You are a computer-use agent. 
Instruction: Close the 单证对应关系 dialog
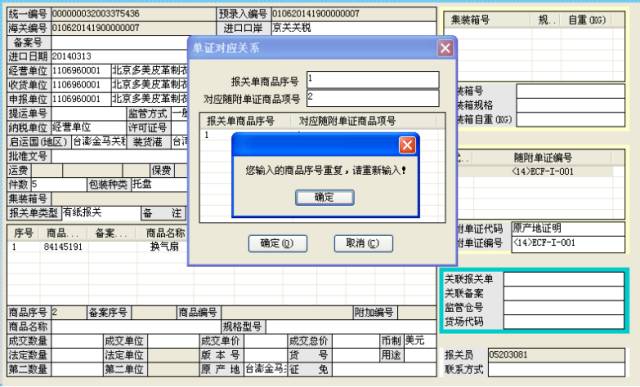[x=445, y=48]
